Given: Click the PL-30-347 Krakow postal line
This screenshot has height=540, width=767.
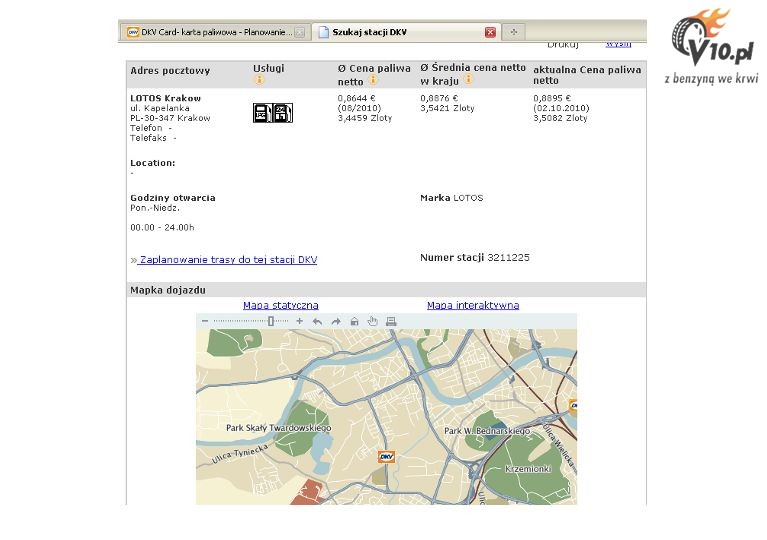Looking at the screenshot, I should pos(170,118).
